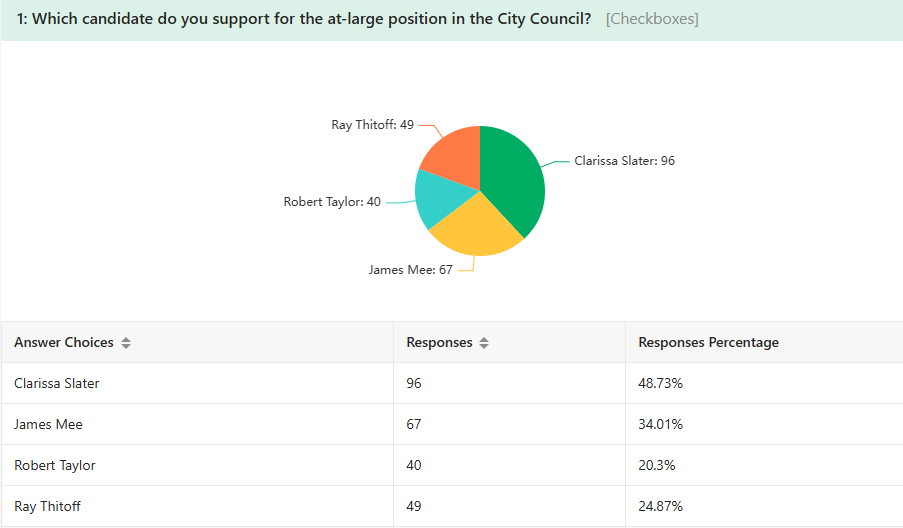Click the 'Ray Thitoff: 49' chart label
The width and height of the screenshot is (903, 528).
tap(372, 124)
